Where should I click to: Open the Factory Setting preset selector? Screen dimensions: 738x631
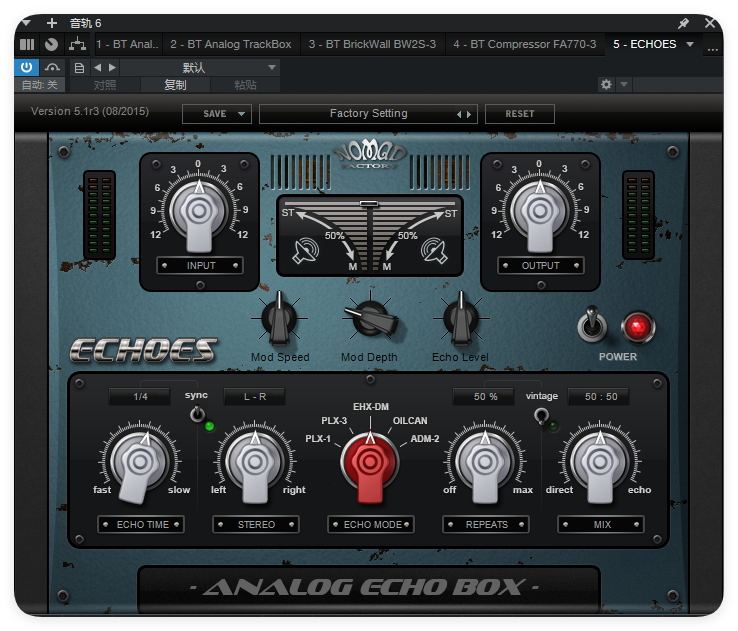pos(368,114)
